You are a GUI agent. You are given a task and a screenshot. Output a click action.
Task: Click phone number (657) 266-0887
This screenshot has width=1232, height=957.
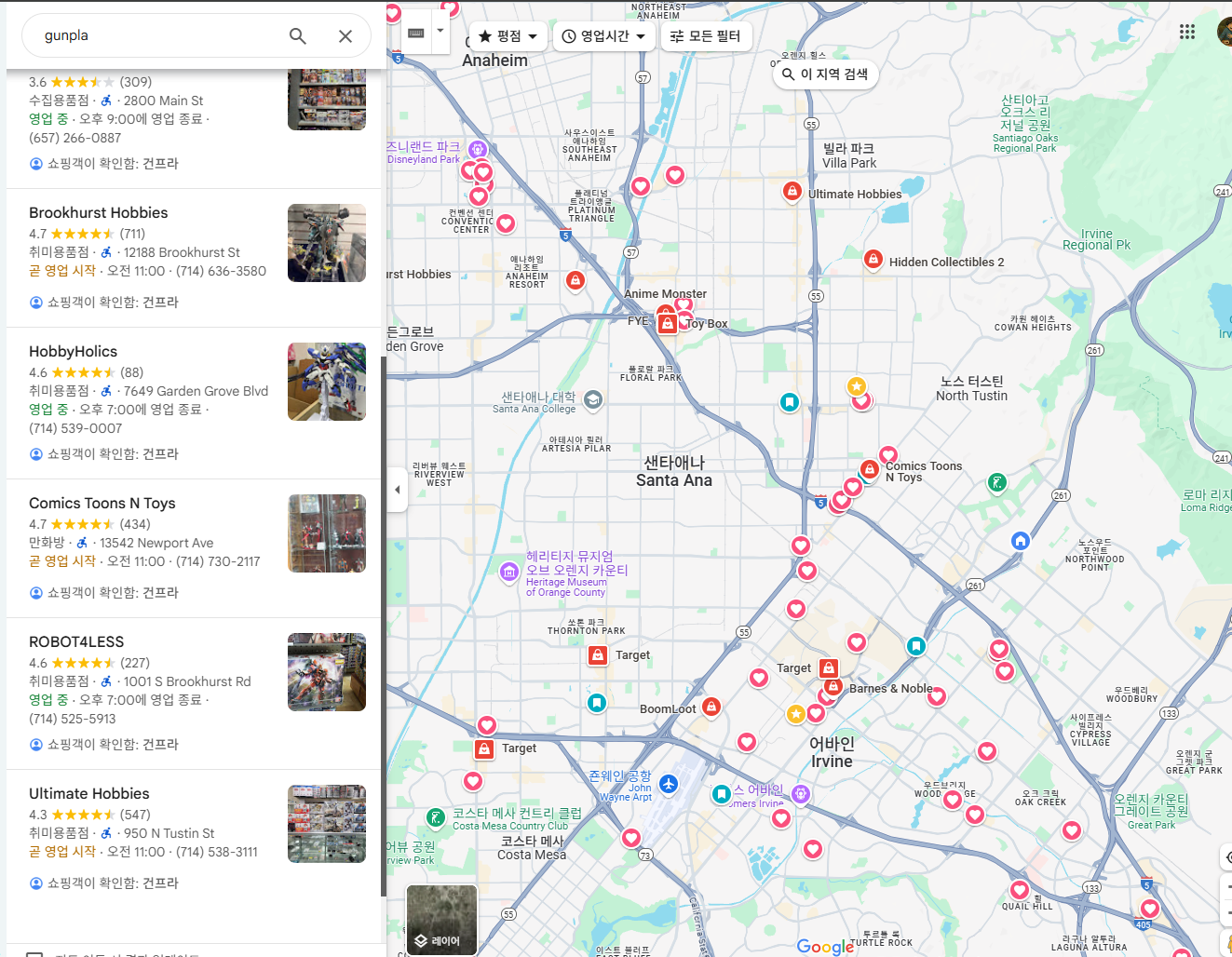(x=74, y=138)
